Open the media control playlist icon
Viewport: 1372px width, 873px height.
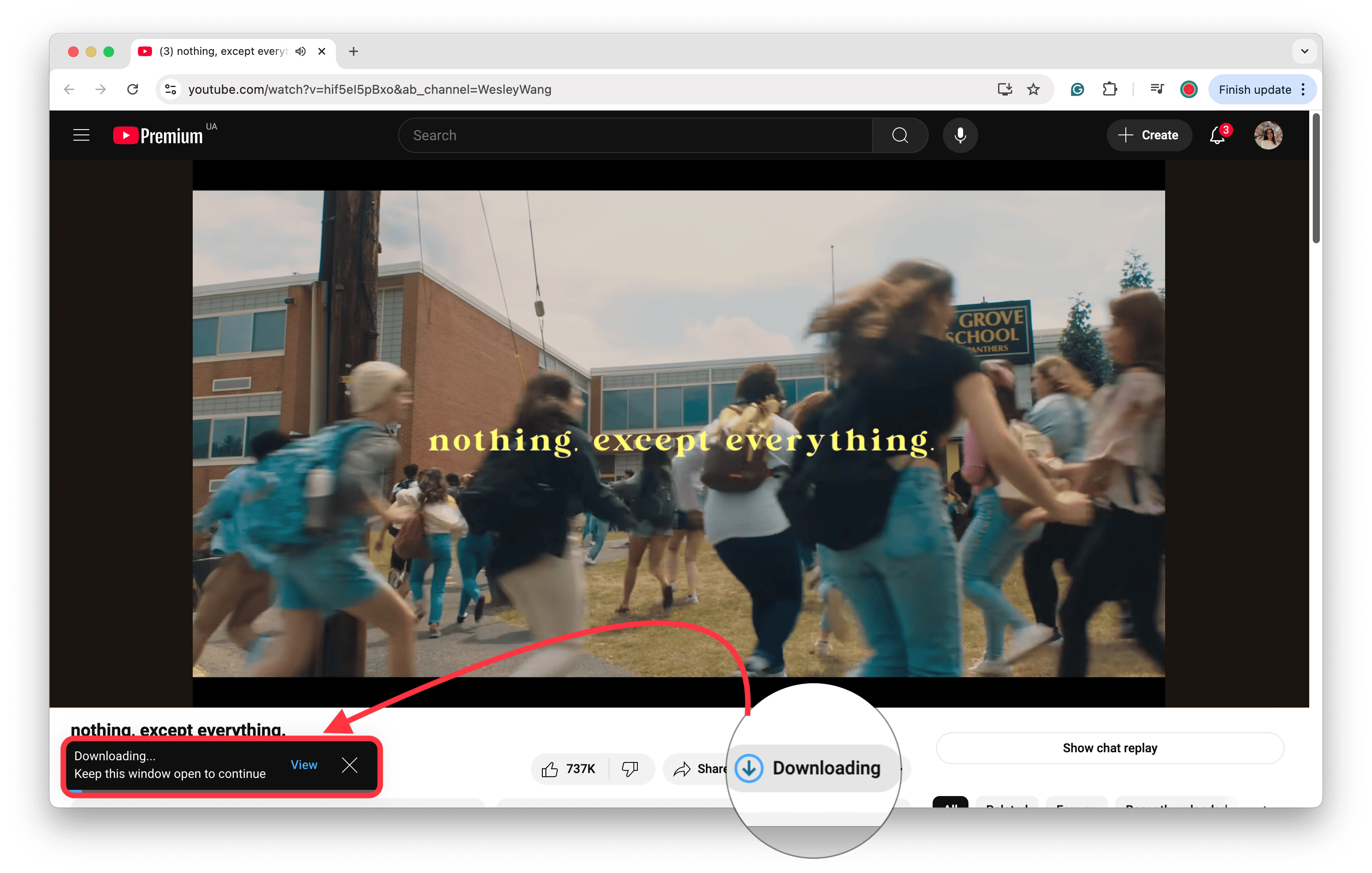click(1157, 89)
